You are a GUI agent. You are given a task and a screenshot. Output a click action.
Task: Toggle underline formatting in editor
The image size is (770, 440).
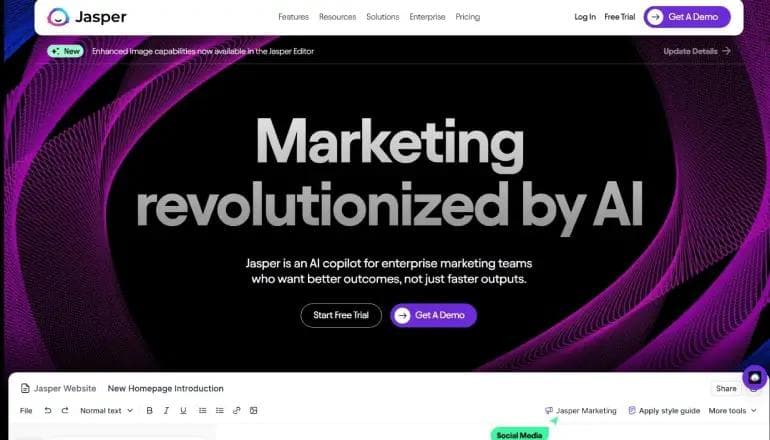(x=183, y=411)
